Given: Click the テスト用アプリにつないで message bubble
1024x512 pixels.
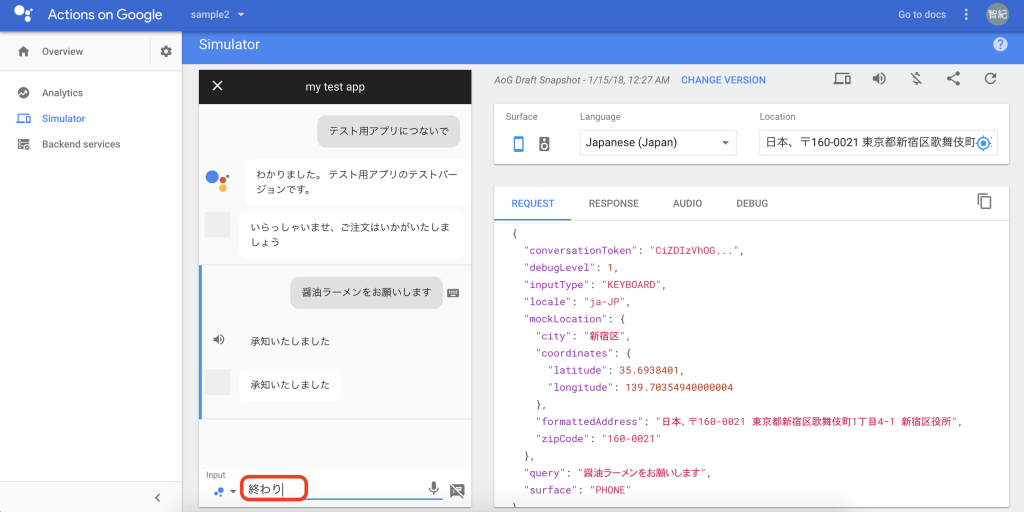Looking at the screenshot, I should (389, 131).
